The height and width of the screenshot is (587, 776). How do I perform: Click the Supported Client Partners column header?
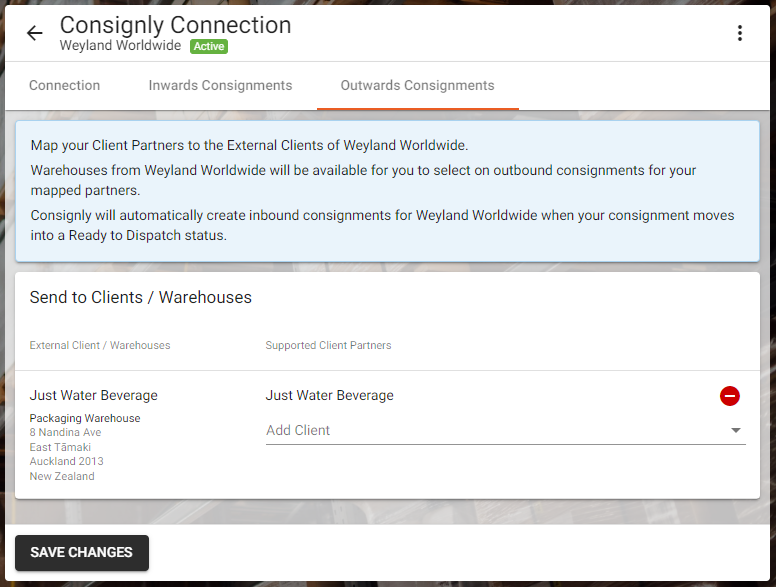coord(328,345)
